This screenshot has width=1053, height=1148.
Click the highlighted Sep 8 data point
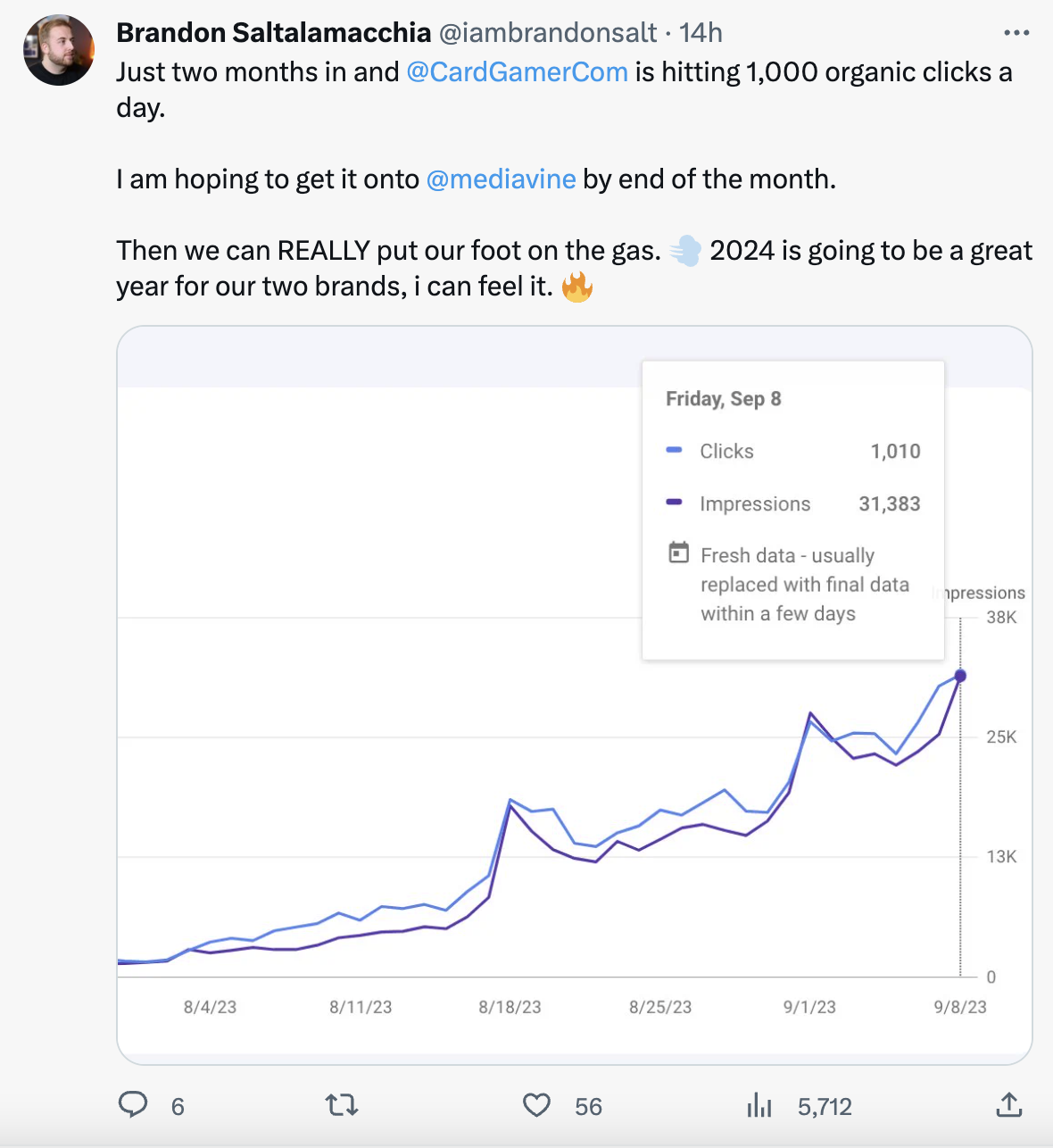pos(960,676)
